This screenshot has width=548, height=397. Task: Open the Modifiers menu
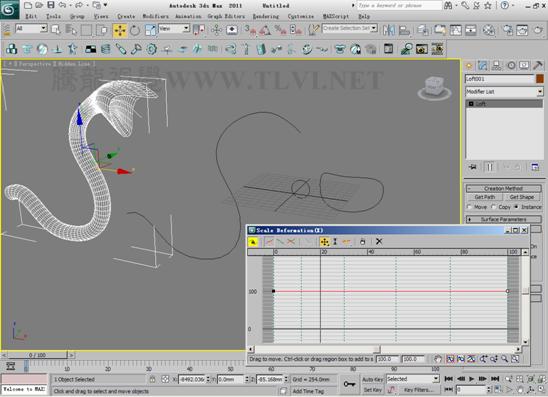(x=155, y=16)
